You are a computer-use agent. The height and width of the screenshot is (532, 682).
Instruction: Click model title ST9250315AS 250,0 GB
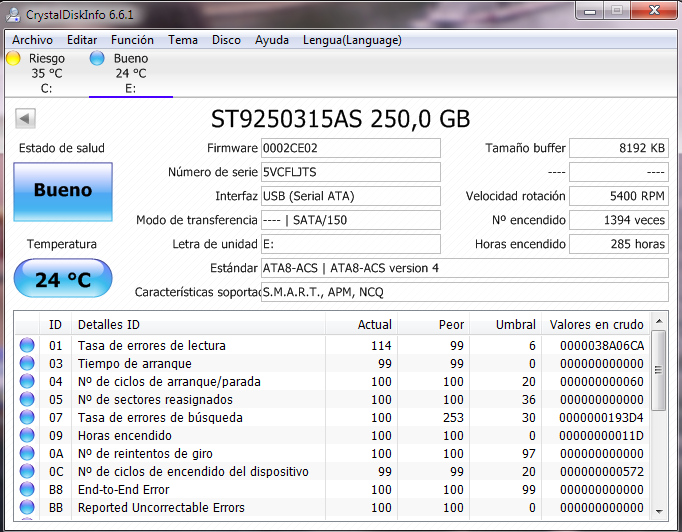pyautogui.click(x=341, y=119)
